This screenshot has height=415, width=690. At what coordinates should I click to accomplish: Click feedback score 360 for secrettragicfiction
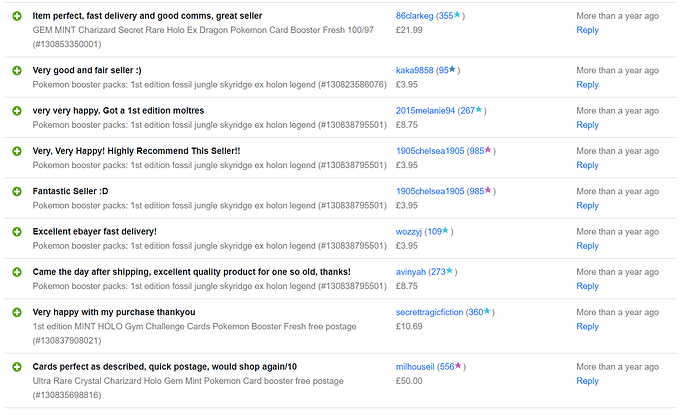[476, 312]
